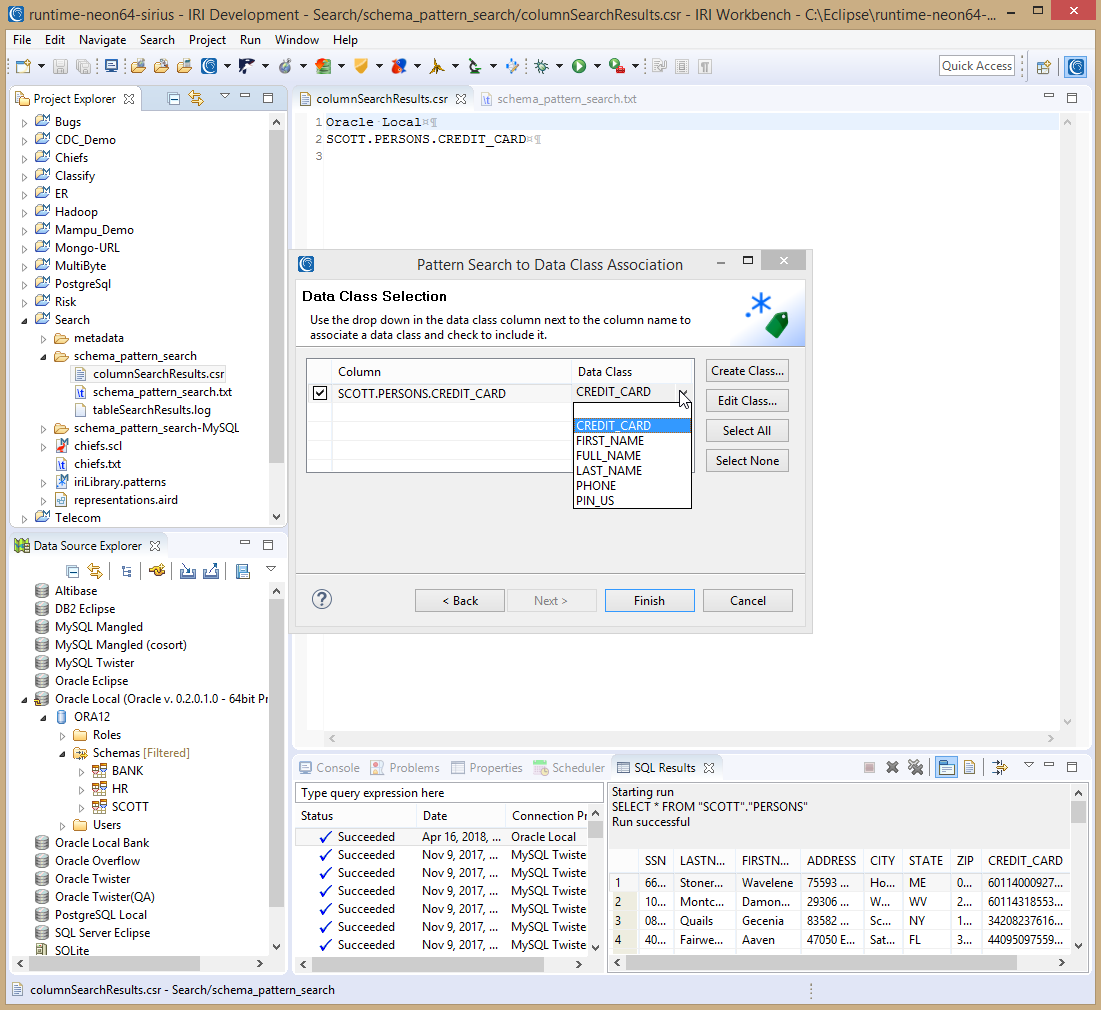Image resolution: width=1101 pixels, height=1010 pixels.
Task: Click the New wizard toolbar icon
Action: pyautogui.click(x=23, y=66)
